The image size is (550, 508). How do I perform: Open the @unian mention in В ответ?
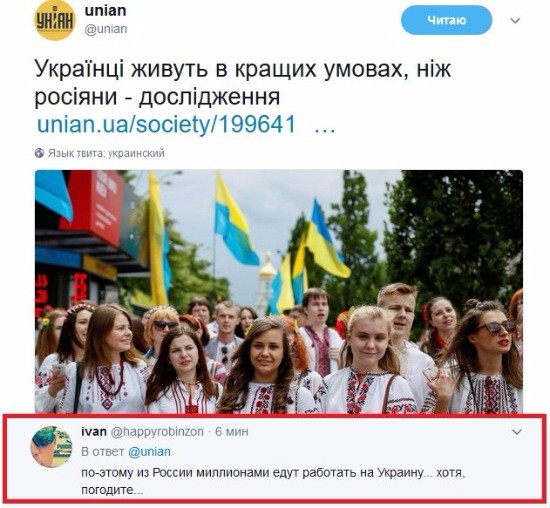click(149, 452)
